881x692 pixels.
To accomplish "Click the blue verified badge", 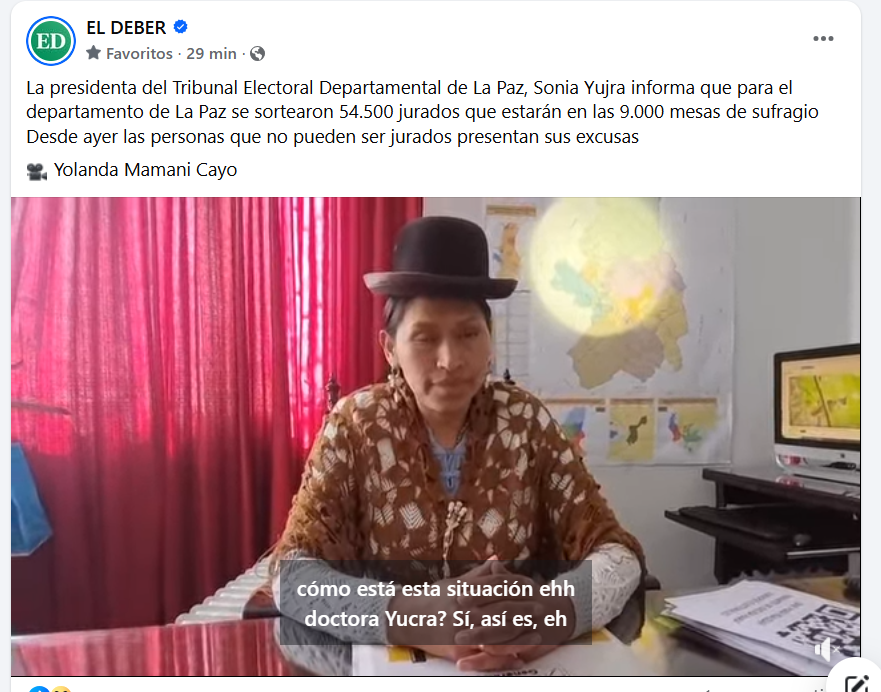I will (x=180, y=26).
